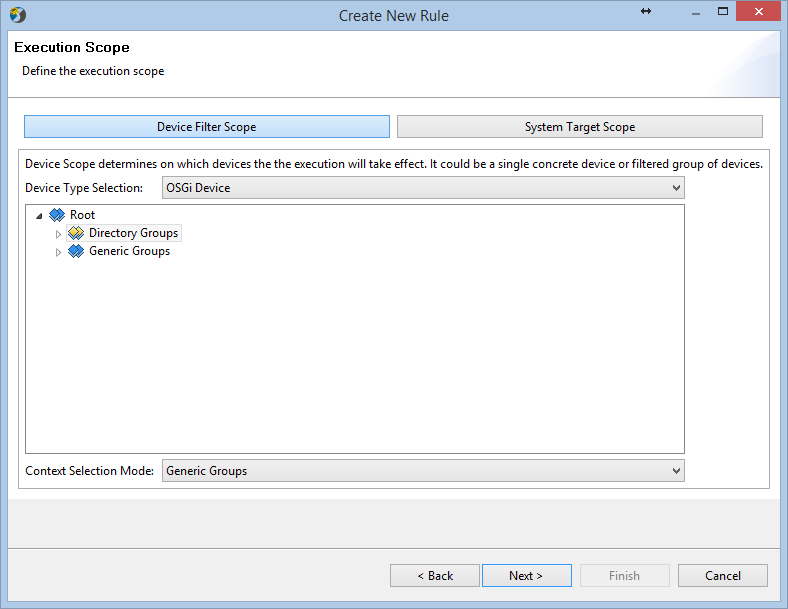Click the blue Generic Groups icon

(x=76, y=251)
